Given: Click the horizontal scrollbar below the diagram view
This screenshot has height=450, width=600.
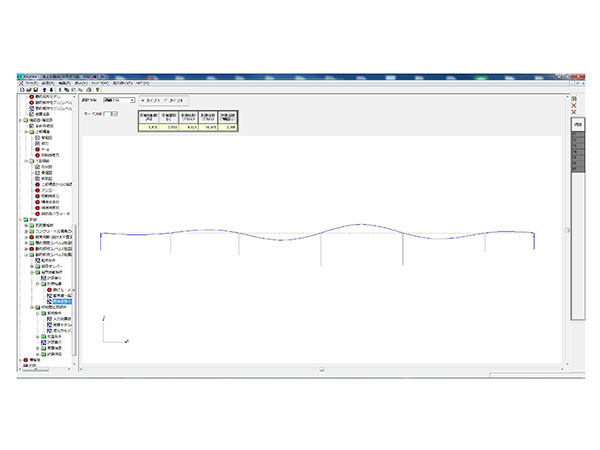Looking at the screenshot, I should pyautogui.click(x=322, y=370).
